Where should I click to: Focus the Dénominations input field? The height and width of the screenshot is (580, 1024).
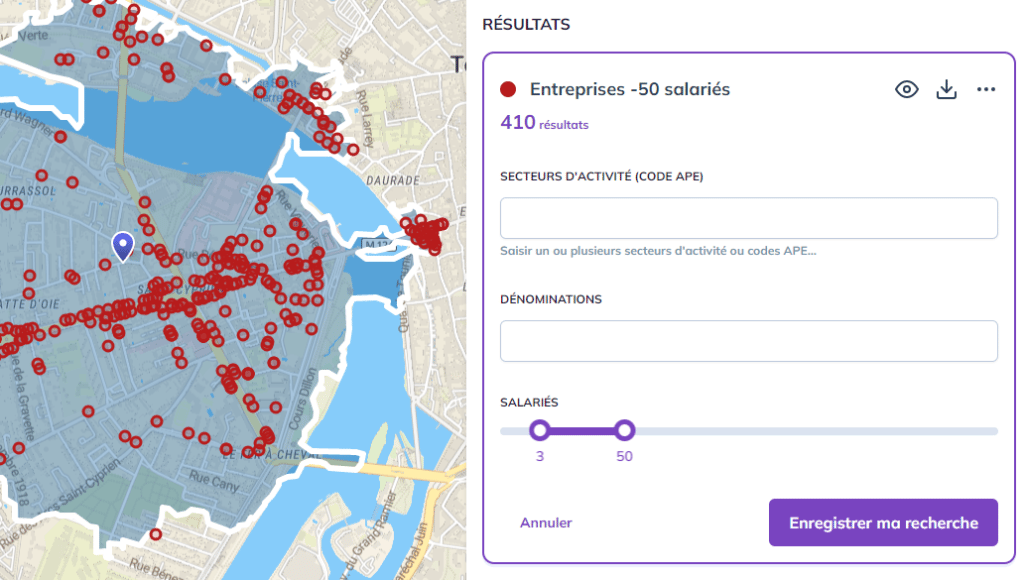click(748, 341)
